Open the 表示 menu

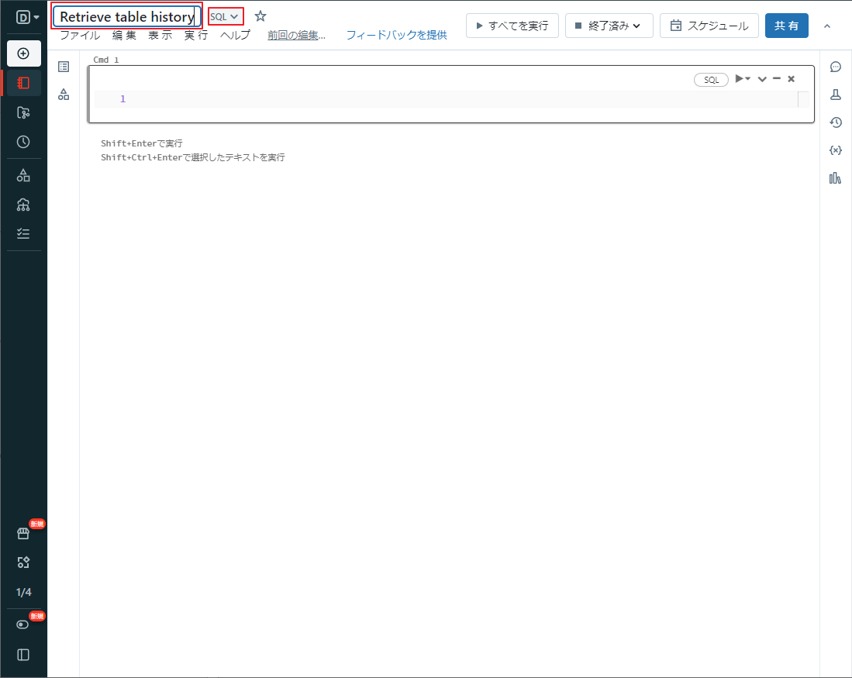160,35
